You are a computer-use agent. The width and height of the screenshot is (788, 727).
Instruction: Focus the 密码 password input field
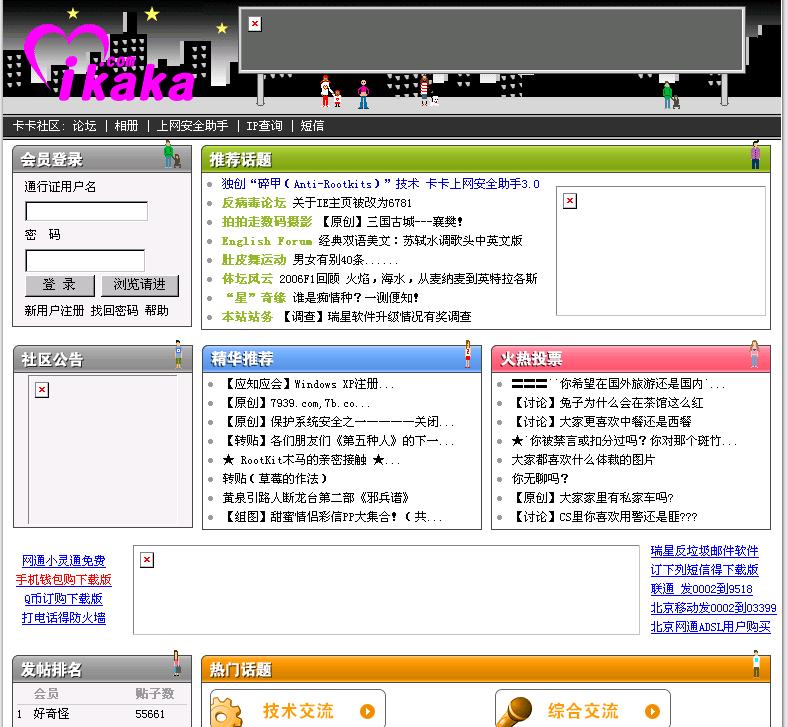85,261
